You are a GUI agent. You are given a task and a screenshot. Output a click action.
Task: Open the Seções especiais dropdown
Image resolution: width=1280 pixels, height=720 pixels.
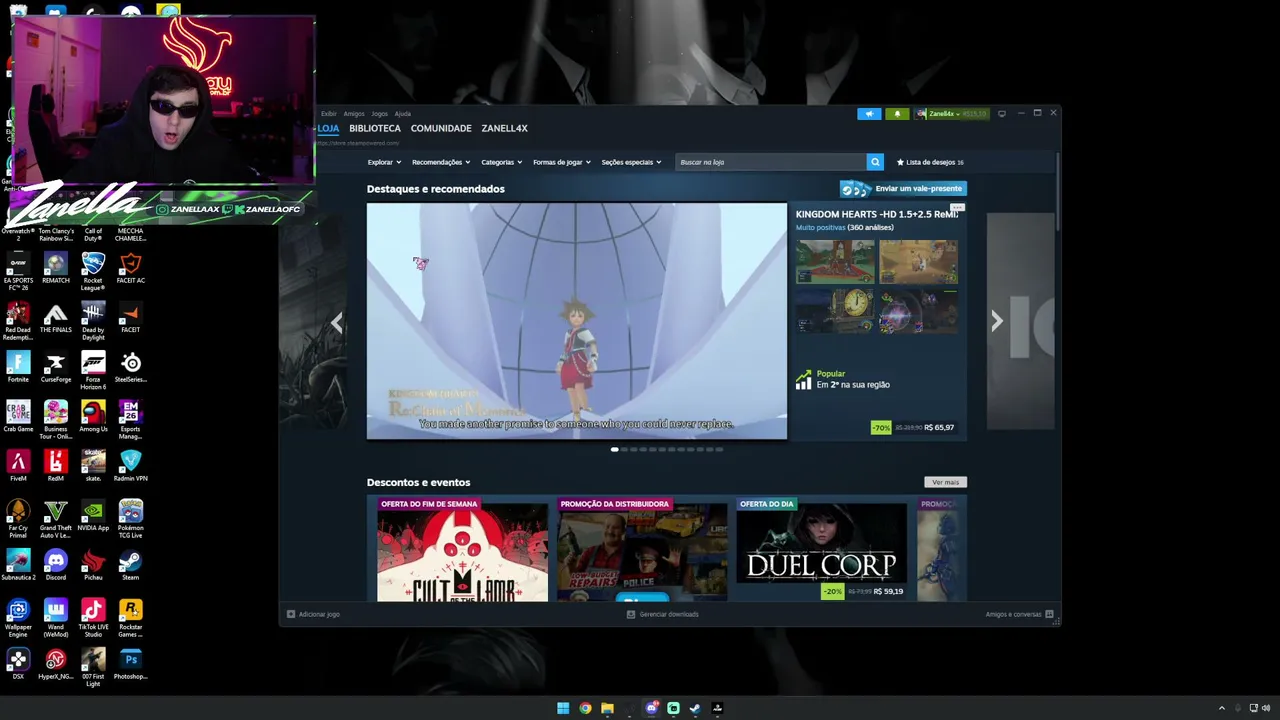[x=631, y=162]
